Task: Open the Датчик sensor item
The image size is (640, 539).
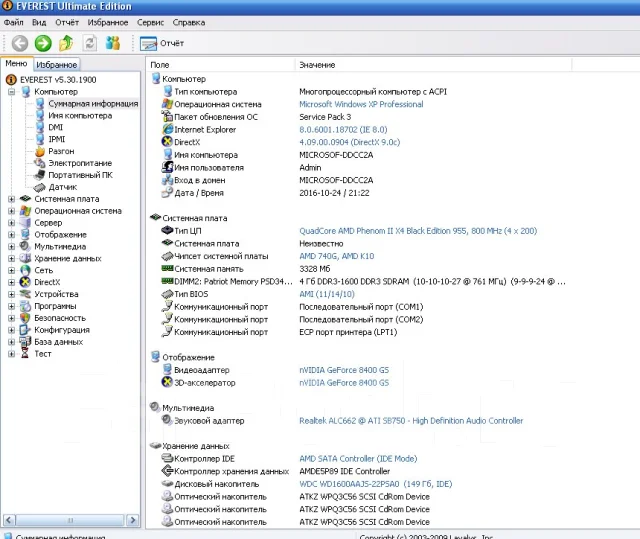Action: point(62,187)
